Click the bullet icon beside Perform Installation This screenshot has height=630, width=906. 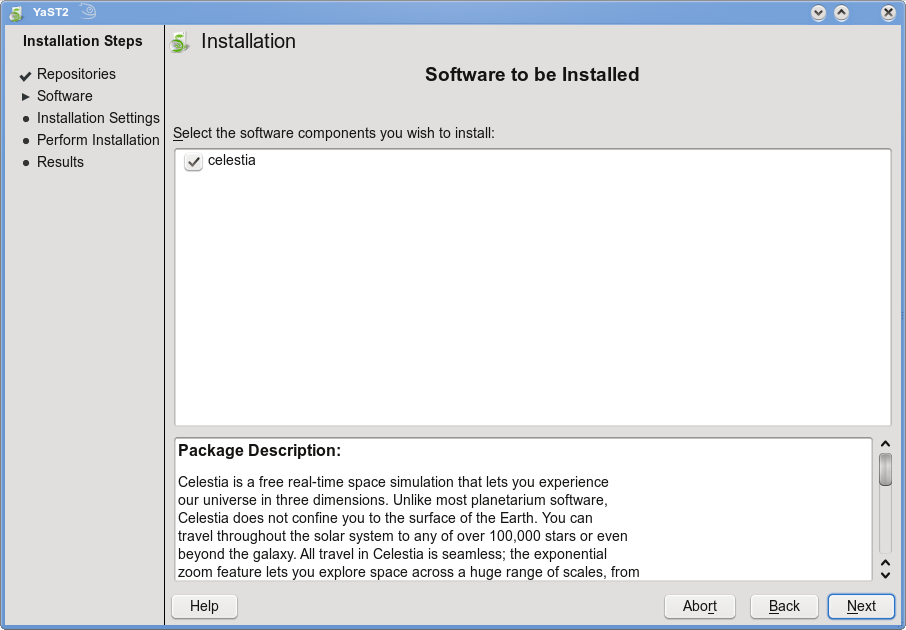24,140
